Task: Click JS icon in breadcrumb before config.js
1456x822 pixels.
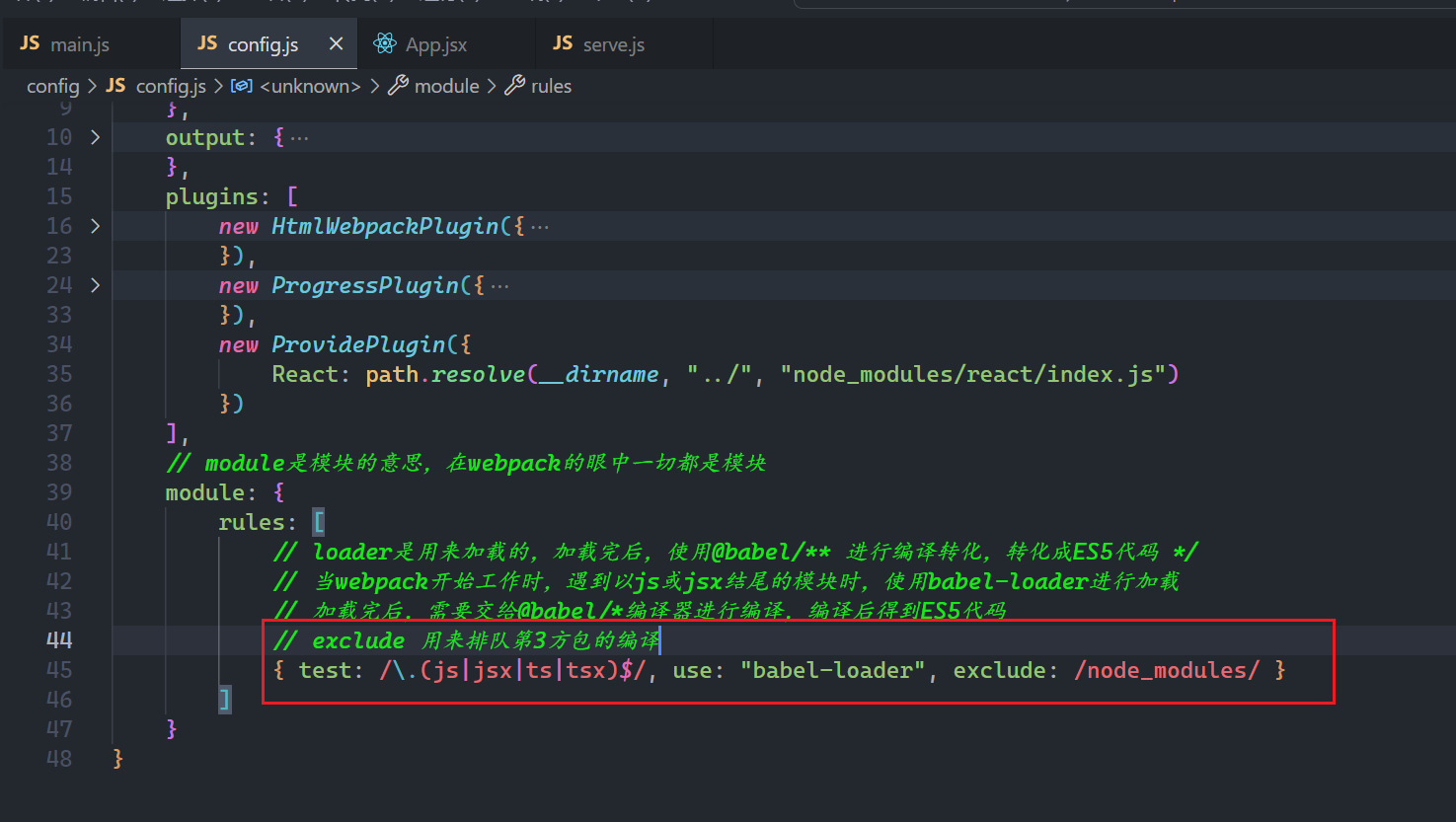Action: coord(115,86)
